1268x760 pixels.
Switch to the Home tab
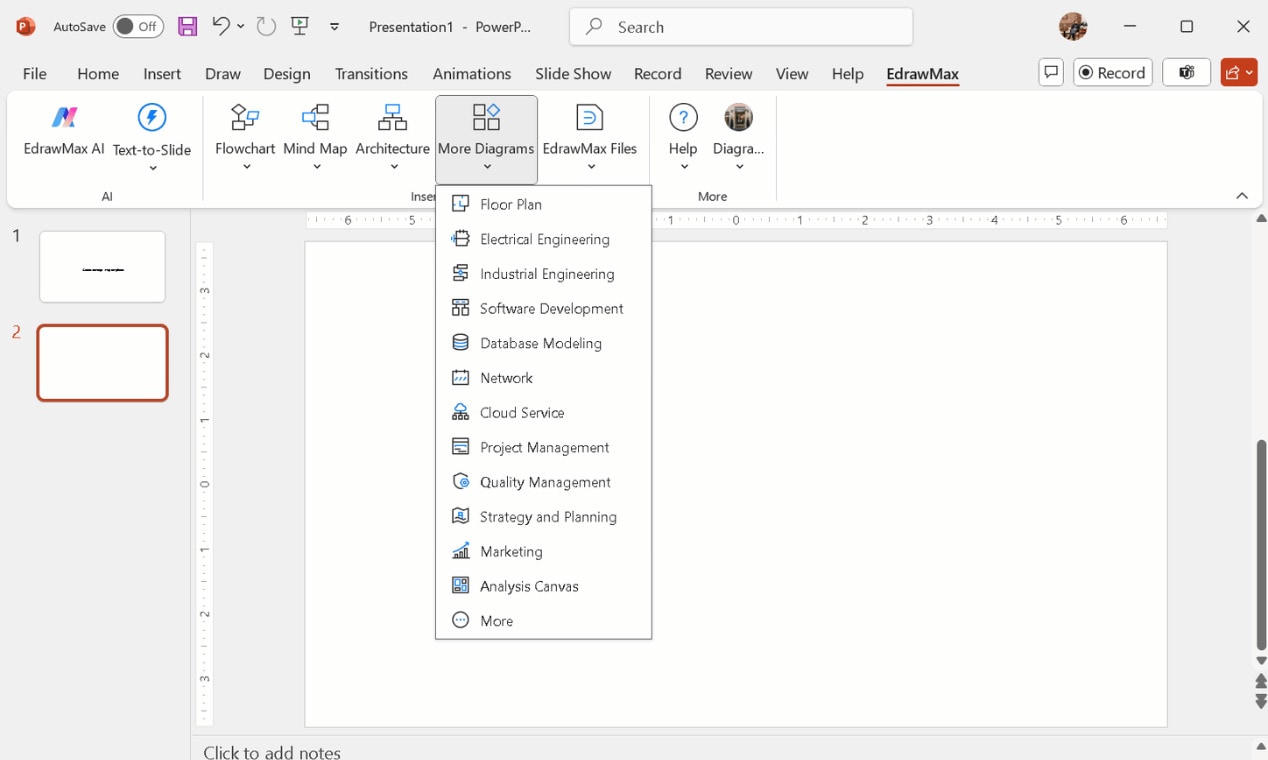98,74
